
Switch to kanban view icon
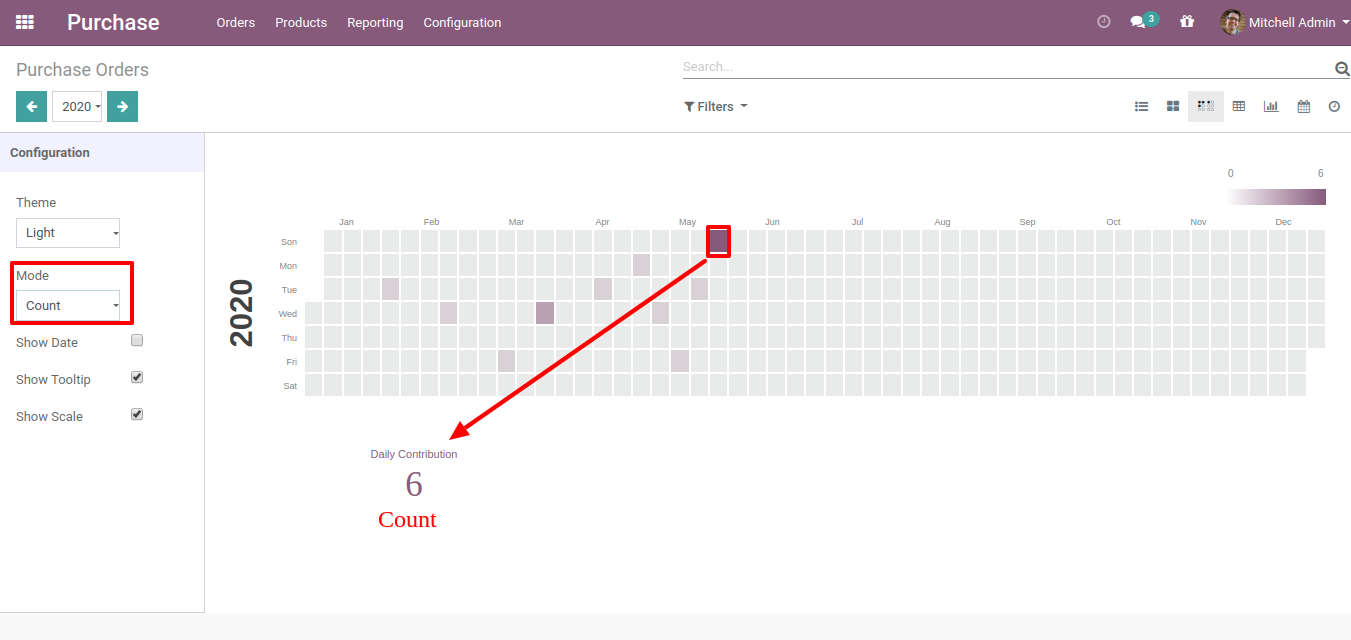tap(1173, 106)
